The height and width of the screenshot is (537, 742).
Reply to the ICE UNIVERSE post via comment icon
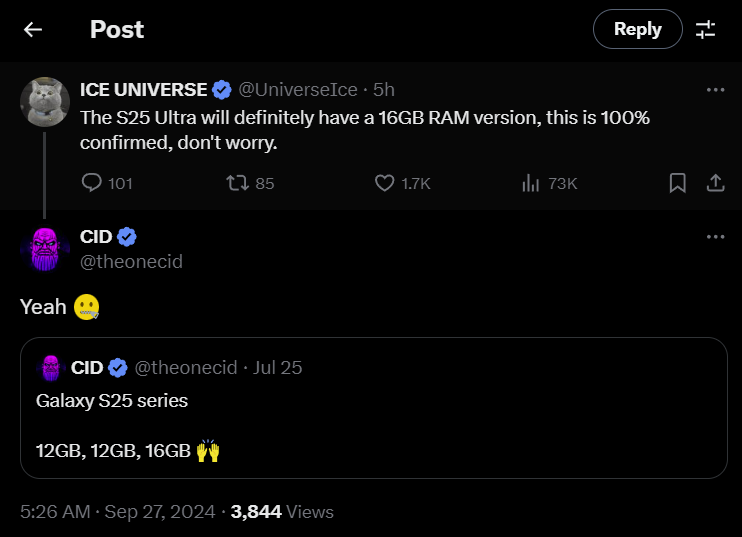tap(92, 183)
